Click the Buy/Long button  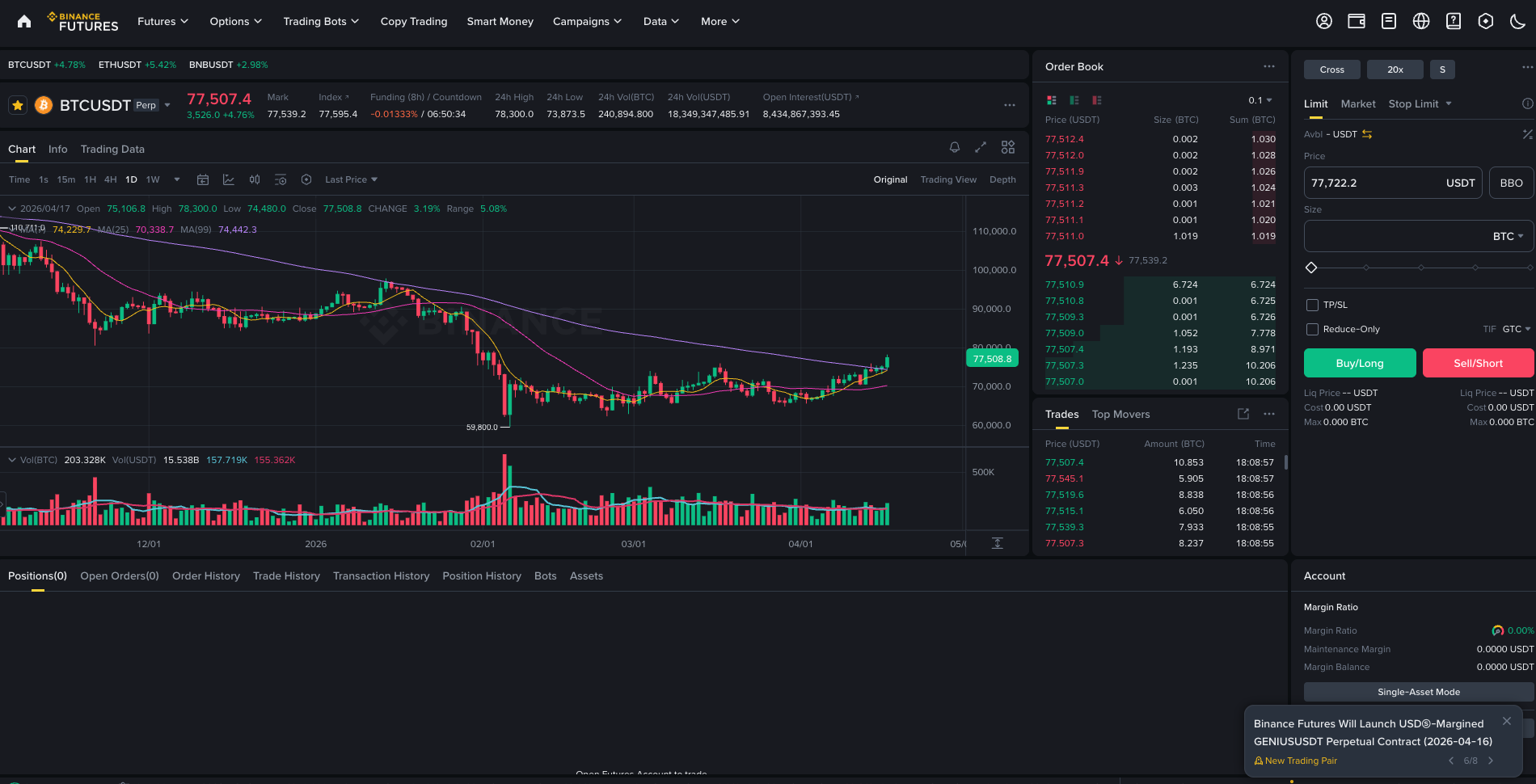coord(1359,363)
